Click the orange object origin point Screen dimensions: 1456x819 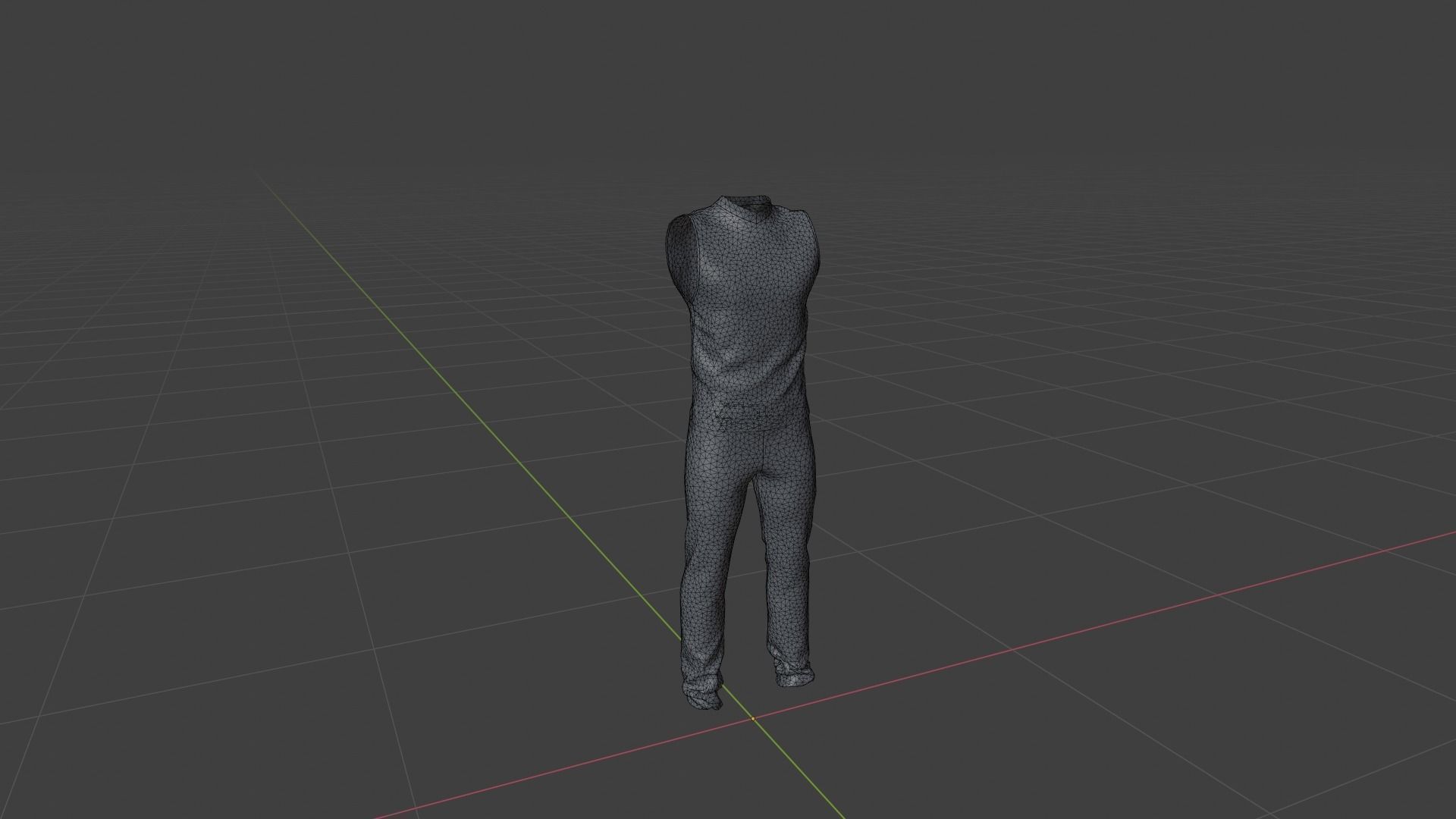coord(753,719)
